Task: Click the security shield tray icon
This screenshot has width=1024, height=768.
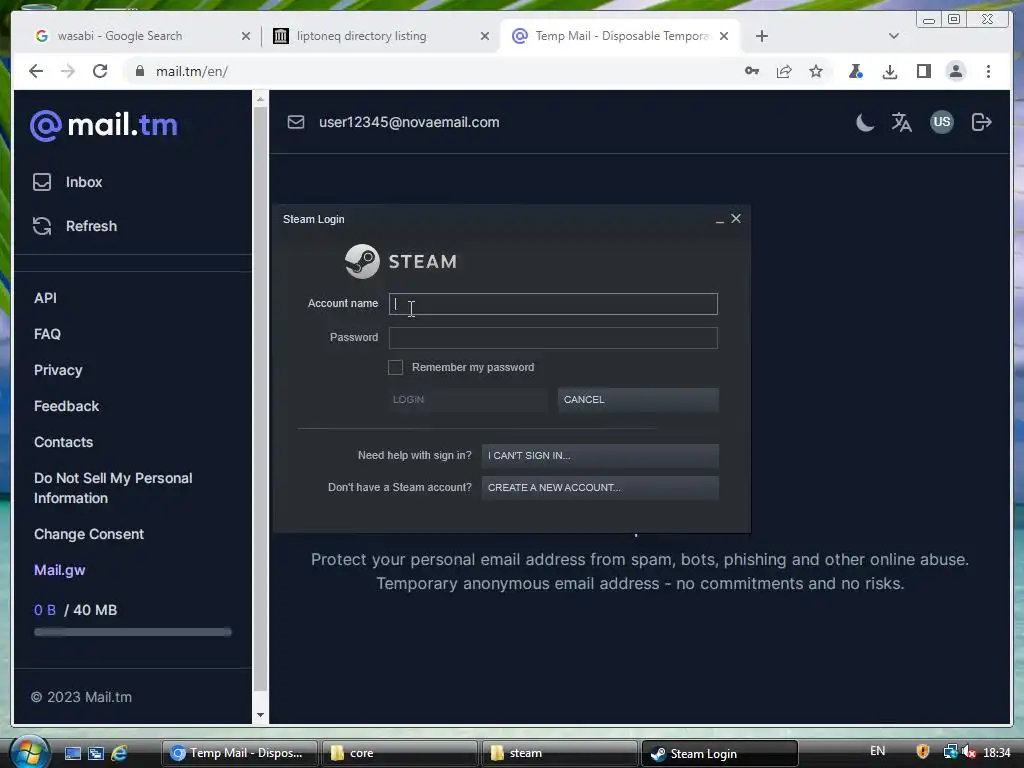Action: [923, 752]
